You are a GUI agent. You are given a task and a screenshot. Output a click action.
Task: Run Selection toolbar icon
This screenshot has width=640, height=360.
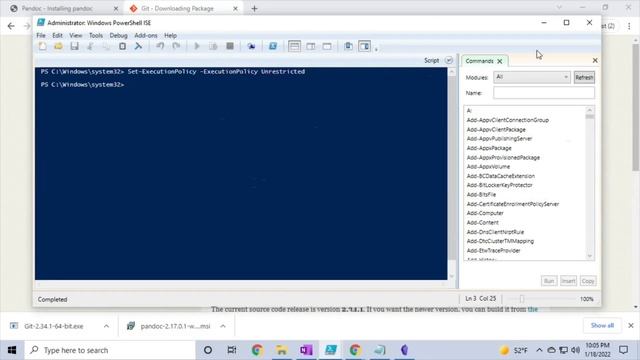213,46
